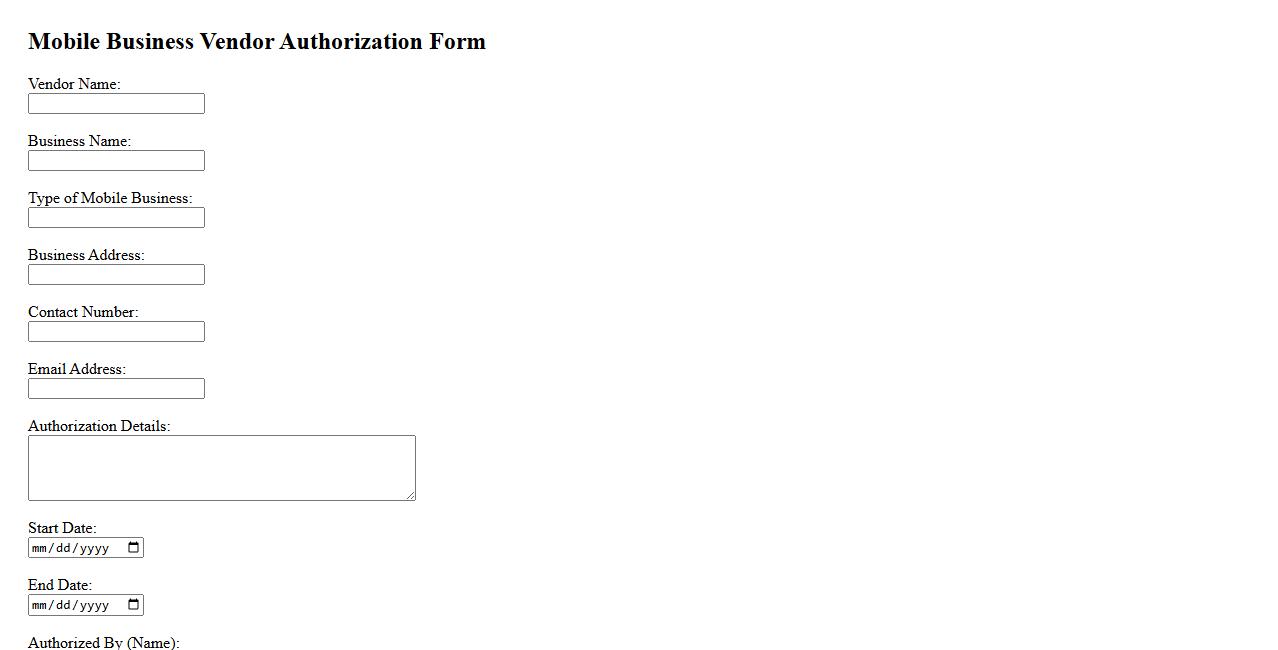
Task: Click into the Business Address field
Action: (116, 275)
